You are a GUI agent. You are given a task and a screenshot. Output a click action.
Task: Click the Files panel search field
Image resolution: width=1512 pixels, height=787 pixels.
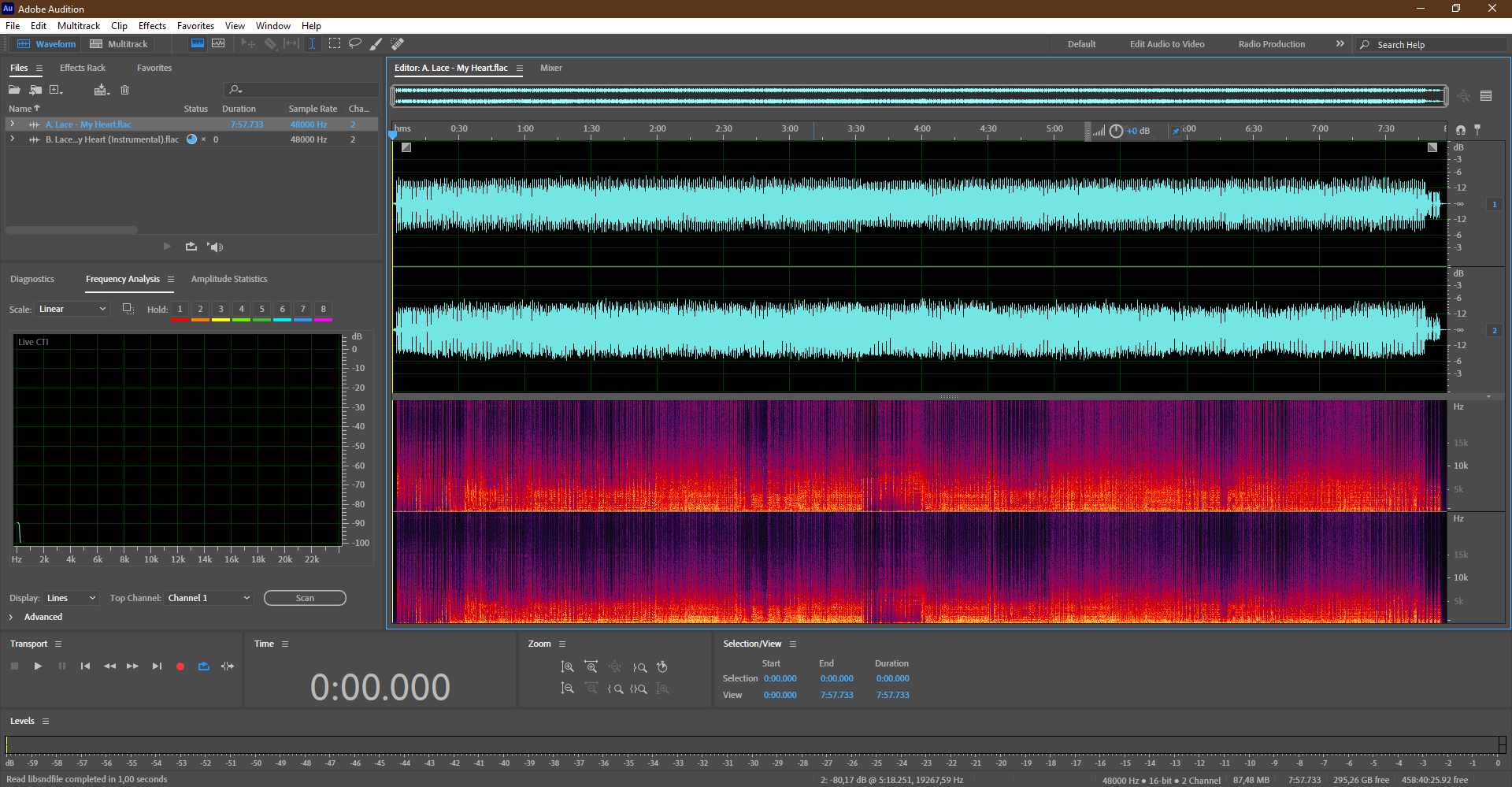(x=302, y=90)
